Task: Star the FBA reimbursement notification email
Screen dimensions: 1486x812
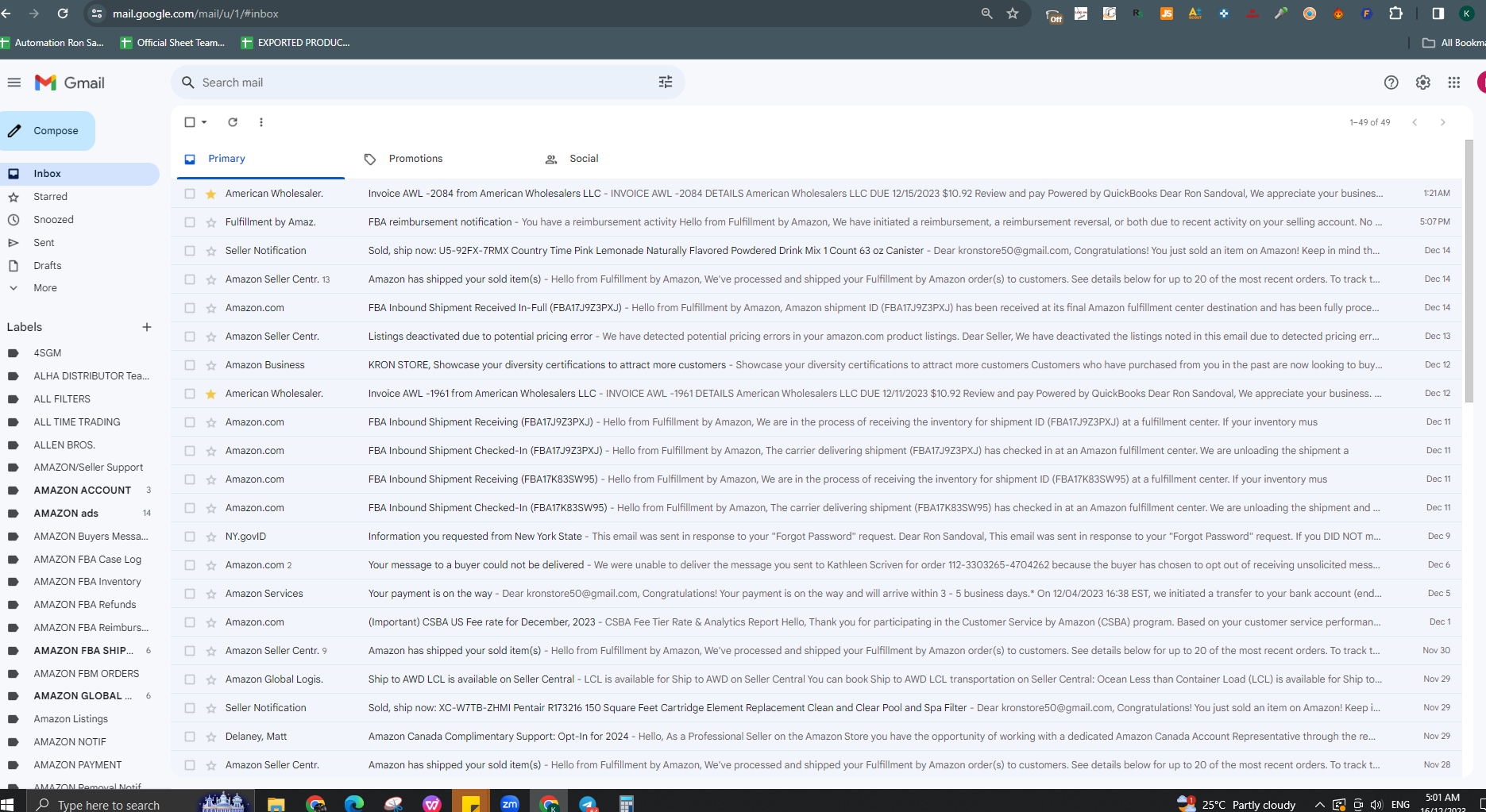Action: coord(210,222)
